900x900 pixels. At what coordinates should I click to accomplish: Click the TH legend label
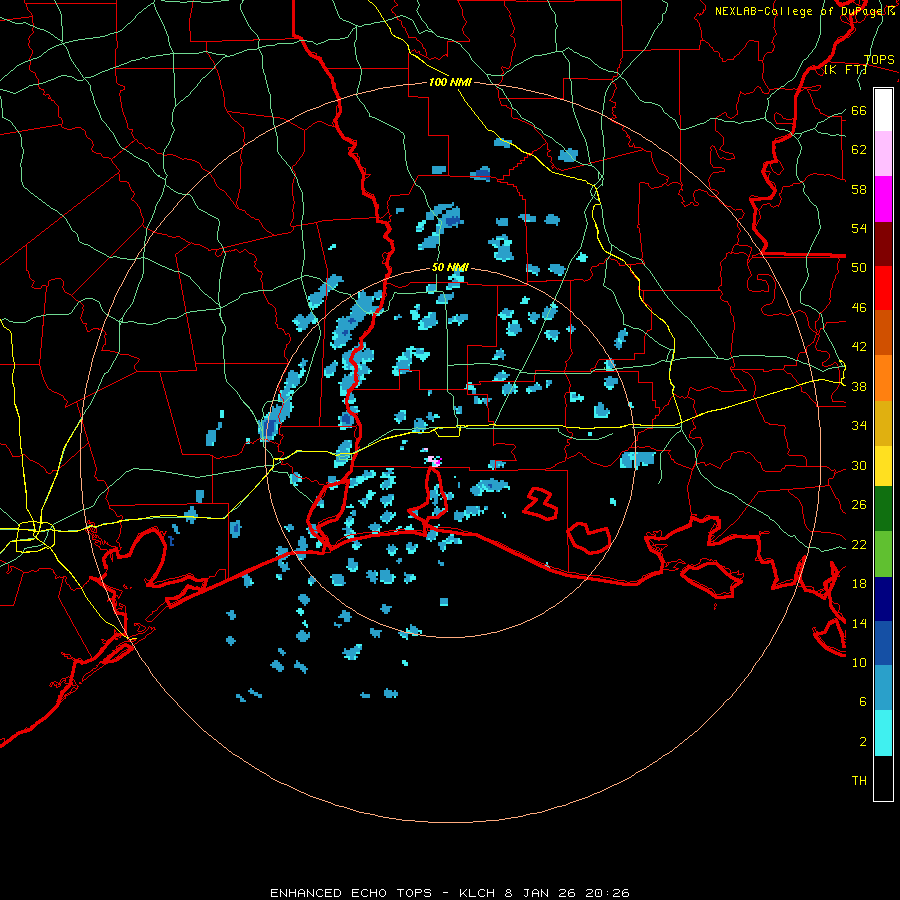pos(859,781)
